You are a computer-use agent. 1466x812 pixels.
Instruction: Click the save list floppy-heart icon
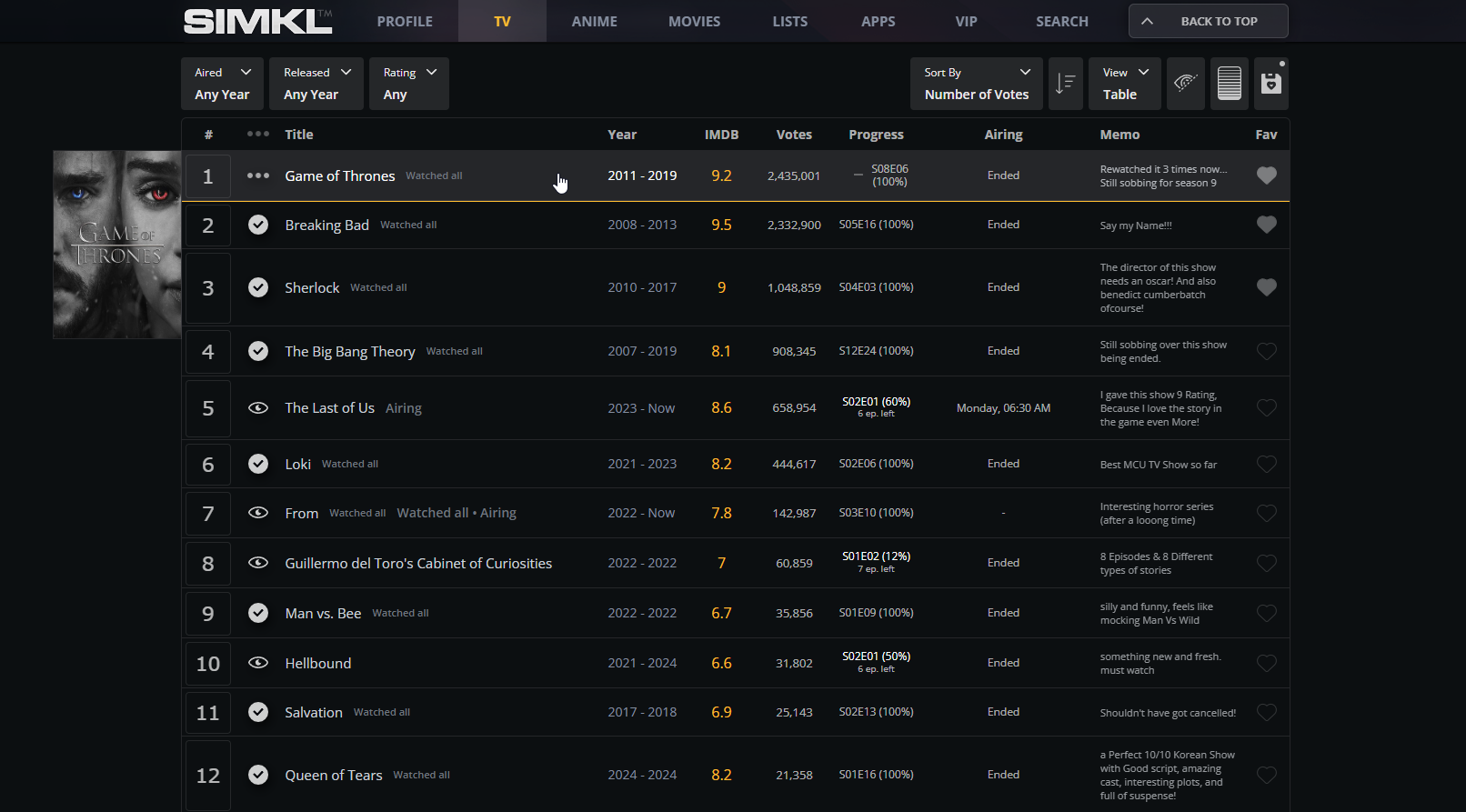[x=1270, y=84]
